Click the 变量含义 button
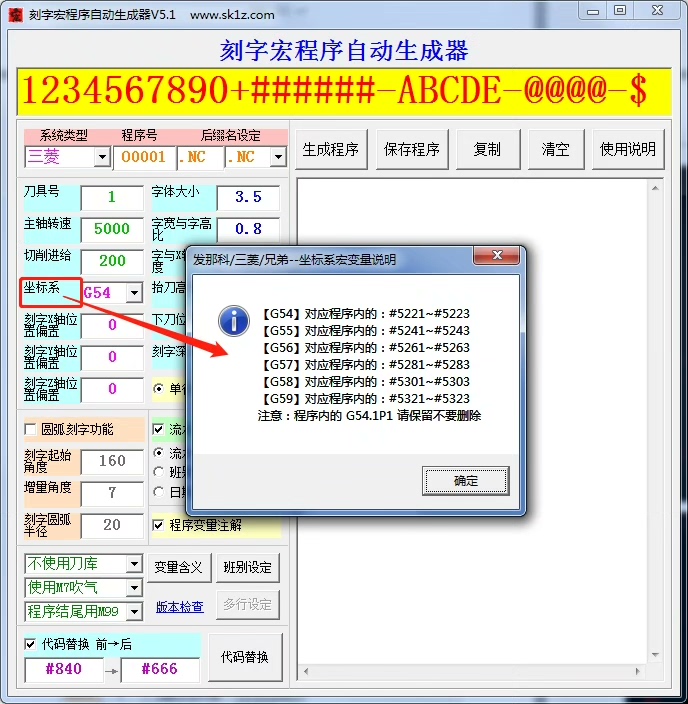This screenshot has height=704, width=688. coord(179,568)
